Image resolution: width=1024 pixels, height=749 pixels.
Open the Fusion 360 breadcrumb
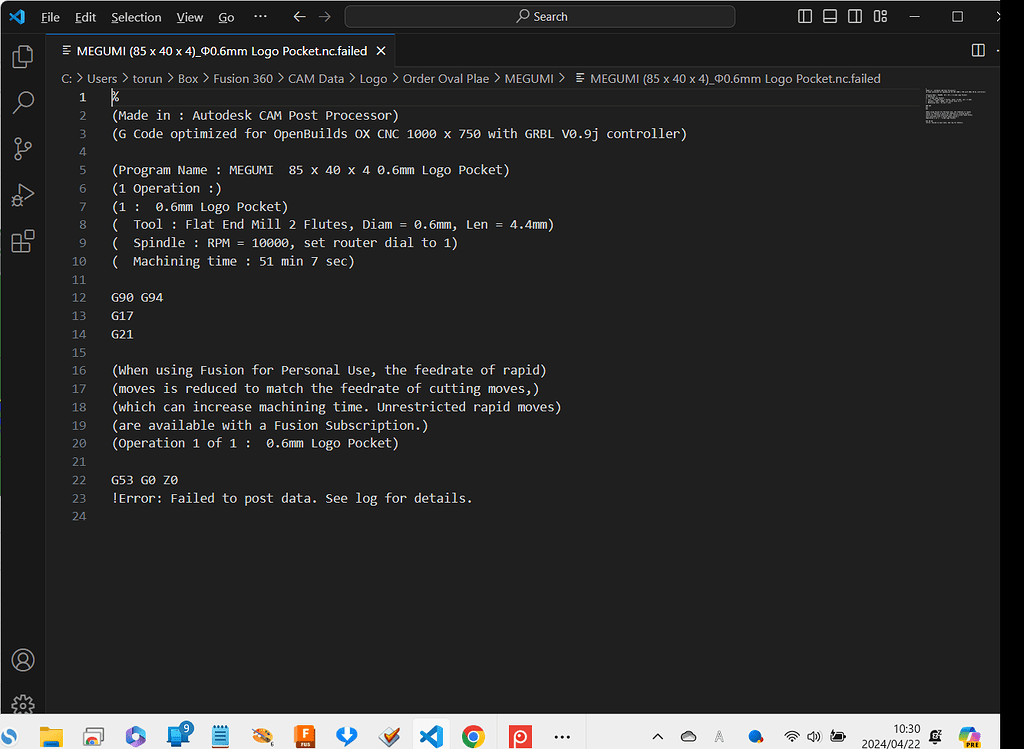(243, 79)
